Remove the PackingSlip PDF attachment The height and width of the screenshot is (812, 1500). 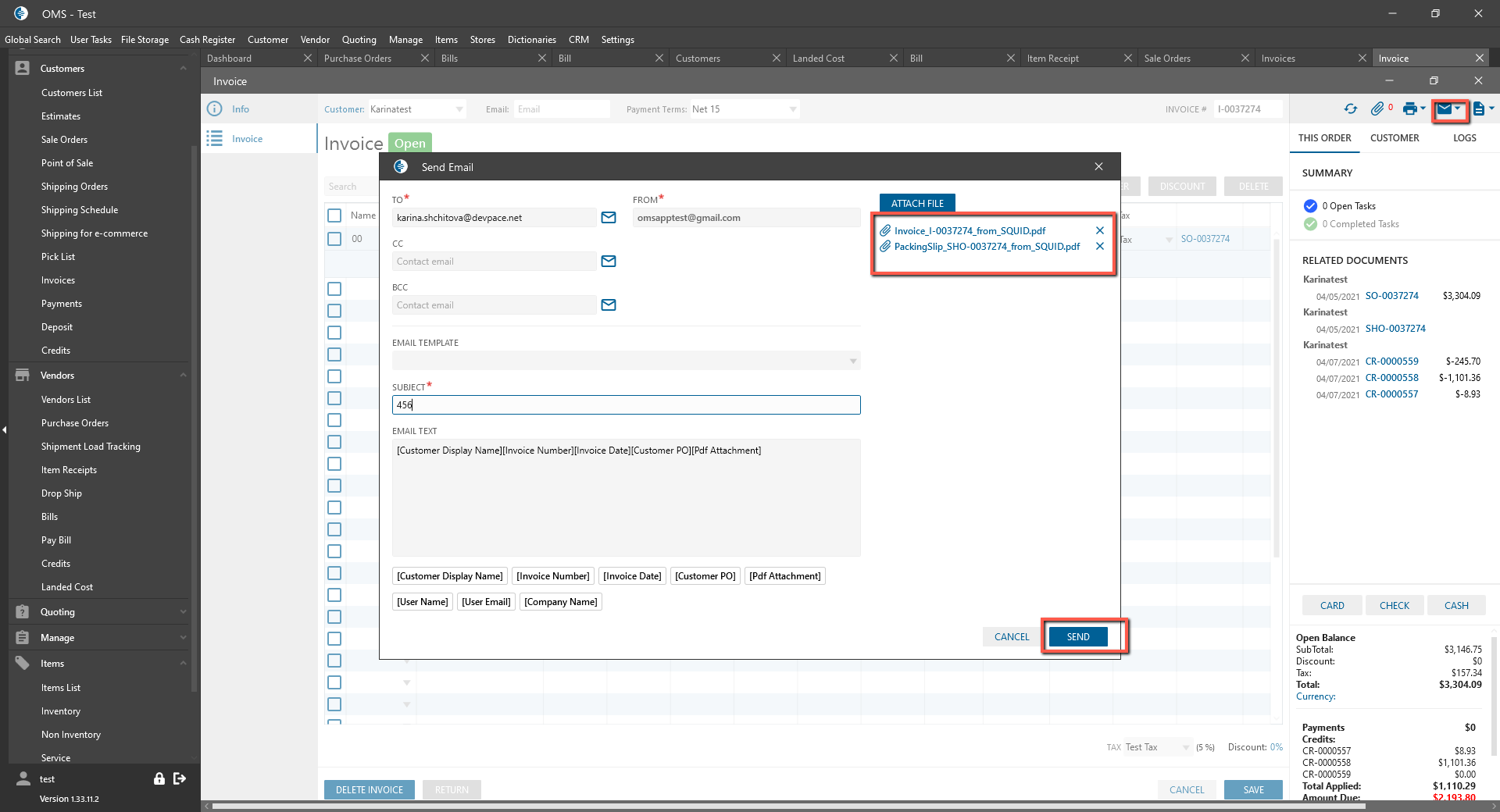(x=1099, y=247)
